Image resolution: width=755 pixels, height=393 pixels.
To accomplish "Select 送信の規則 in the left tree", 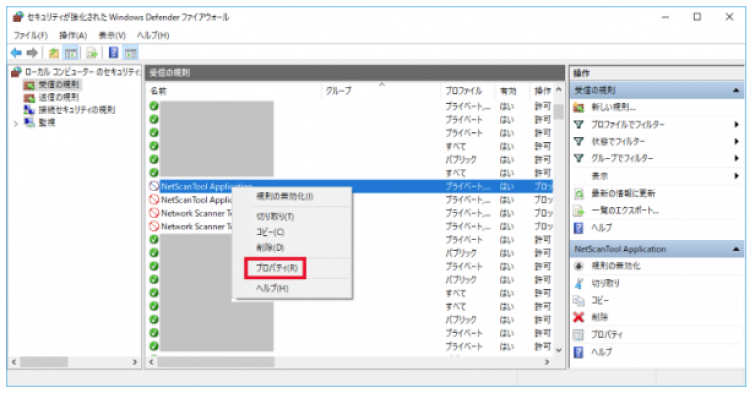I will pos(59,97).
